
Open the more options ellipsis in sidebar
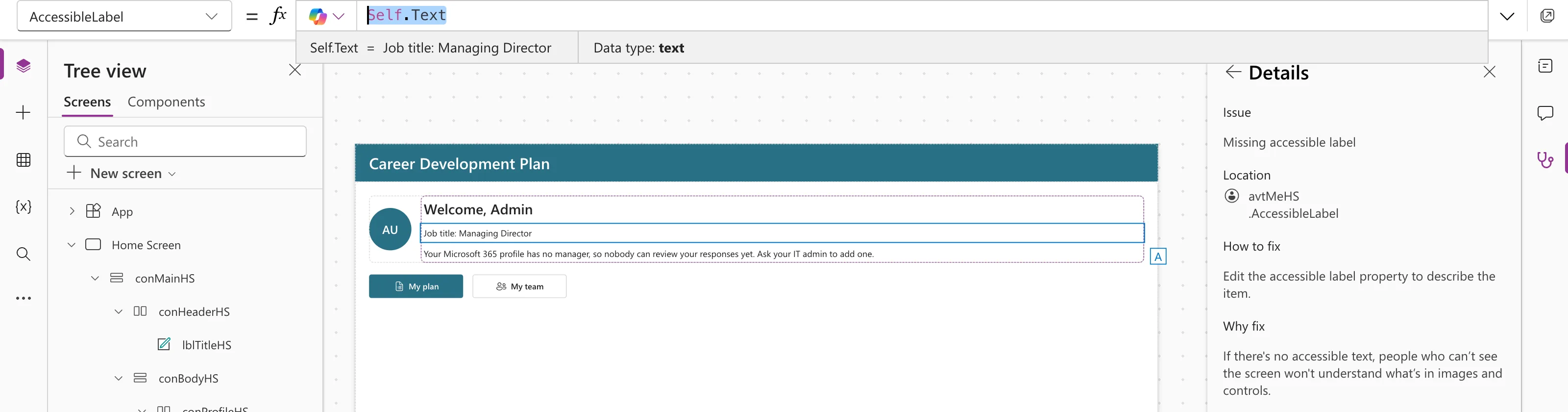[x=23, y=298]
